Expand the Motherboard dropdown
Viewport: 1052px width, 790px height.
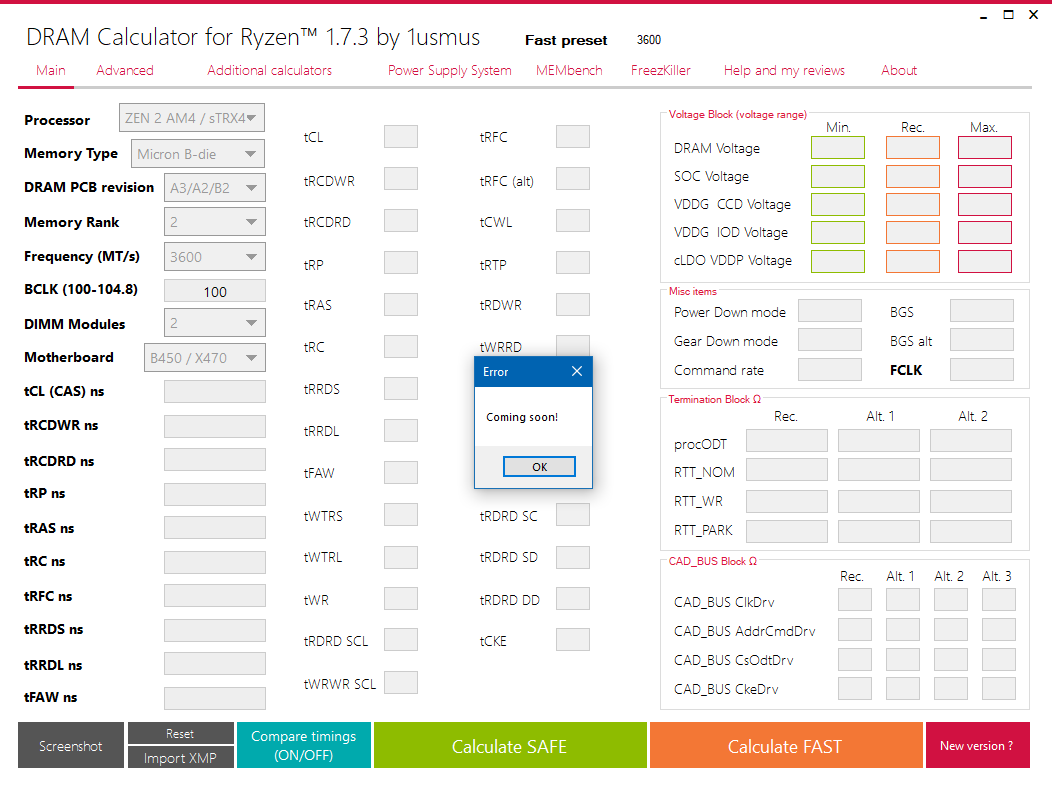205,358
